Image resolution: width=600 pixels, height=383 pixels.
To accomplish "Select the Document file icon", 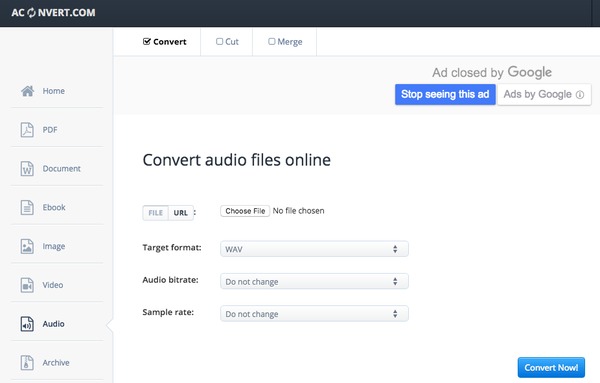I will [x=27, y=168].
